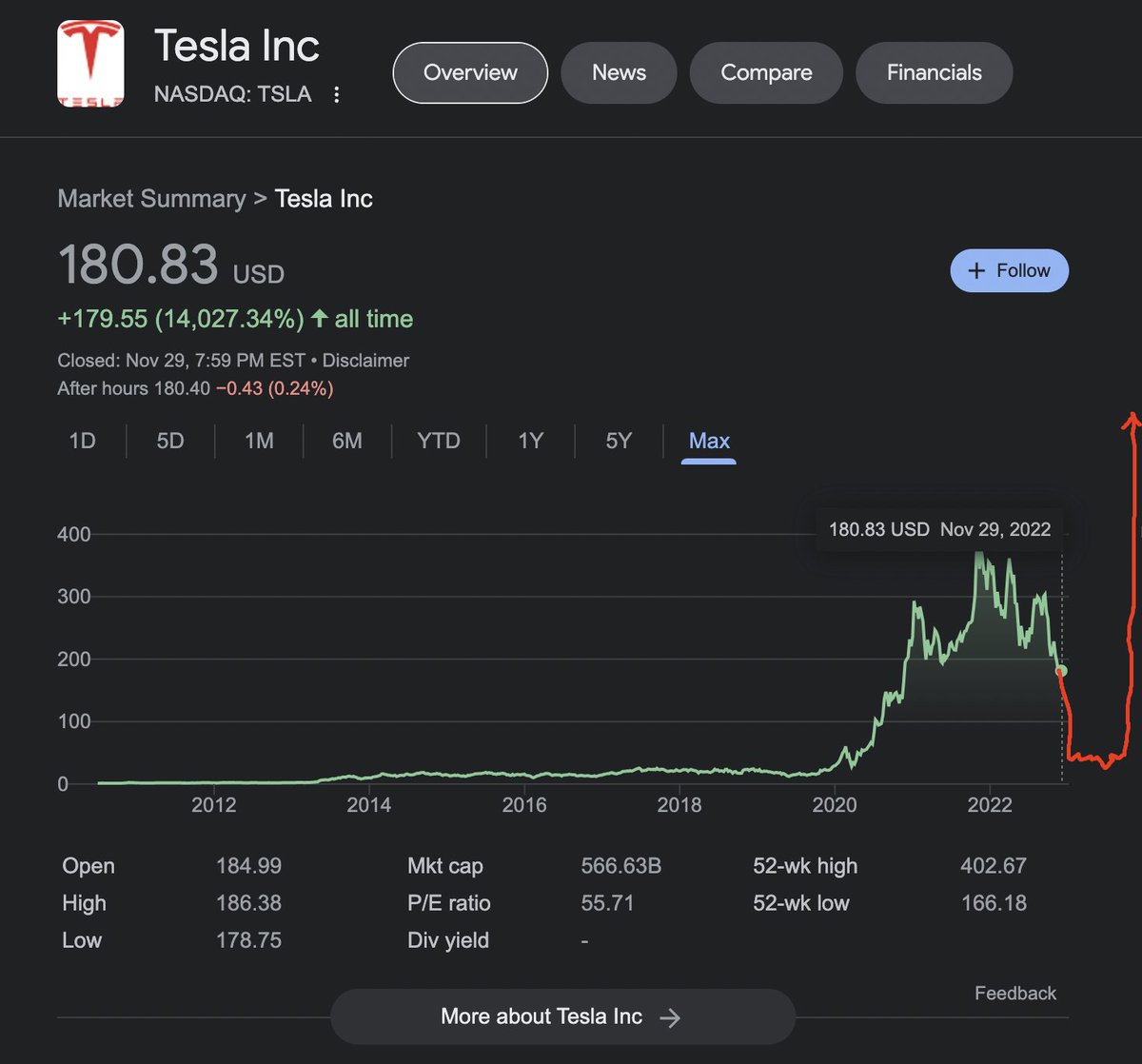
Task: Click the NASDAQ: TSLA ticker text
Action: coord(232,94)
